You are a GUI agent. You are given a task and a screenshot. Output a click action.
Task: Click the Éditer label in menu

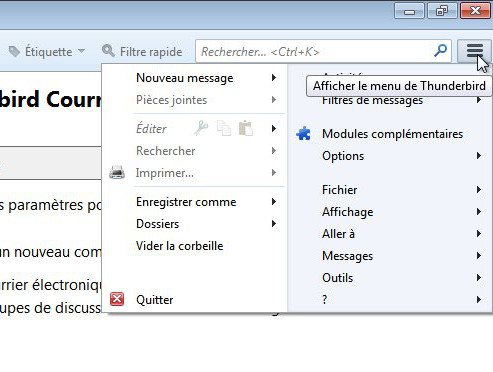coord(151,128)
